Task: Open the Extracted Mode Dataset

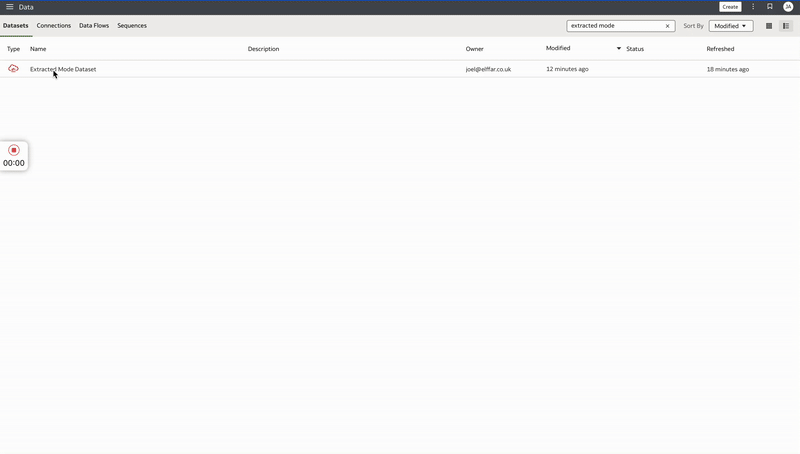Action: click(63, 69)
